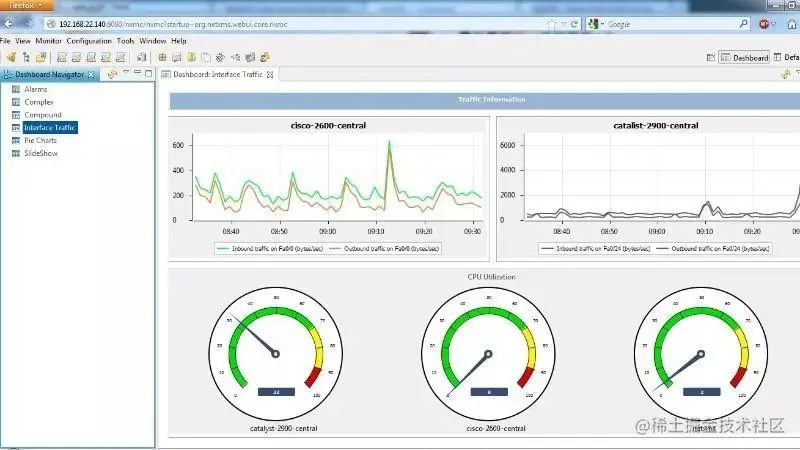Refresh the Dashboard Navigator view

(112, 74)
